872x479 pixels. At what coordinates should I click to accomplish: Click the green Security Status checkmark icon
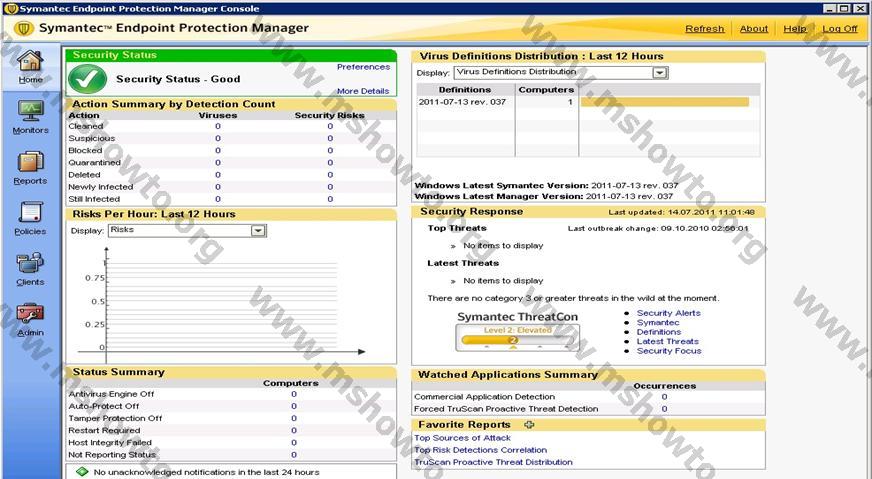tap(87, 79)
